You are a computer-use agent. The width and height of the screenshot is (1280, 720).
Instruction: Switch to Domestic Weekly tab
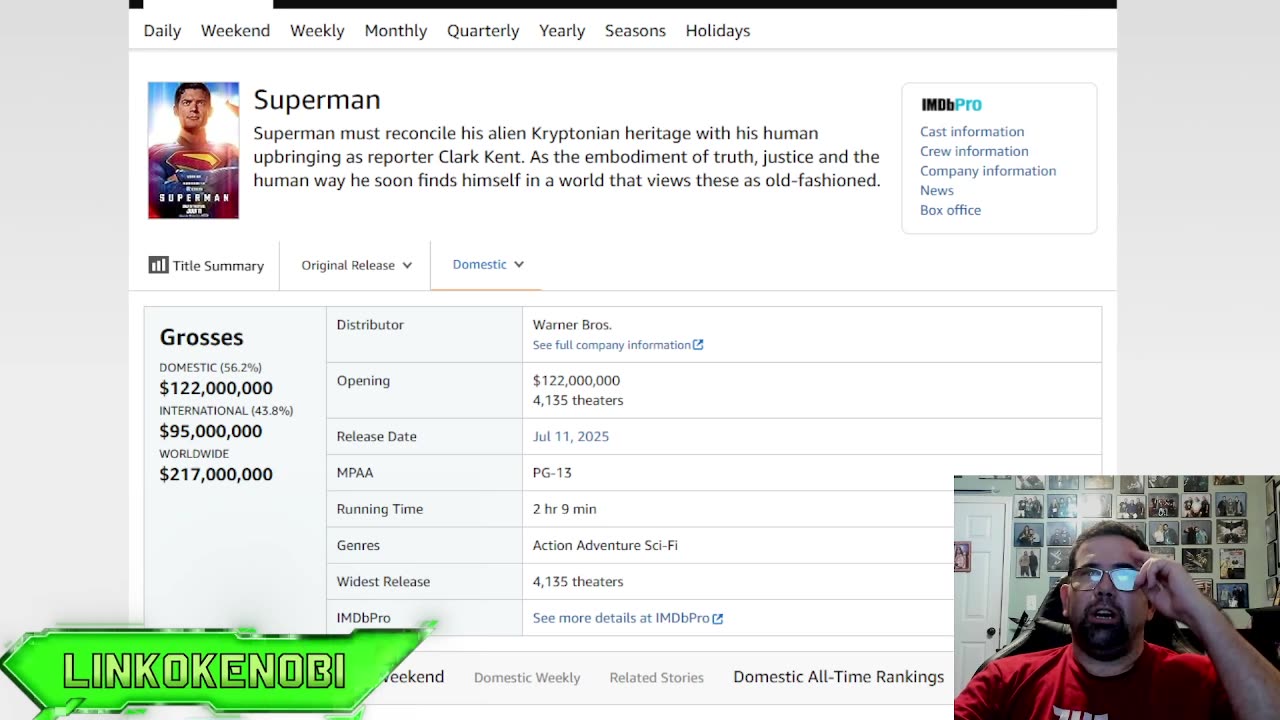point(527,677)
